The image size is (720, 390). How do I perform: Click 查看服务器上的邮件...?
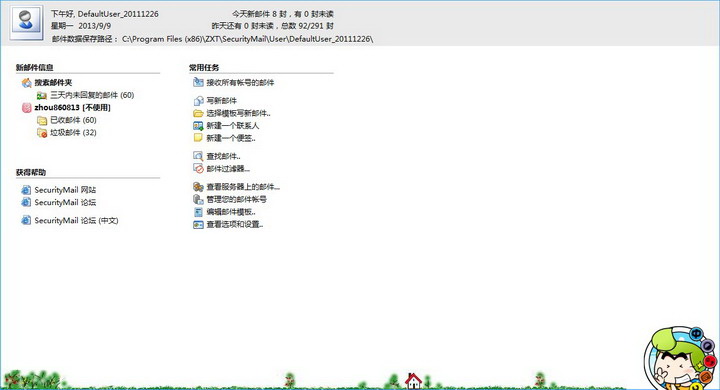(243, 187)
